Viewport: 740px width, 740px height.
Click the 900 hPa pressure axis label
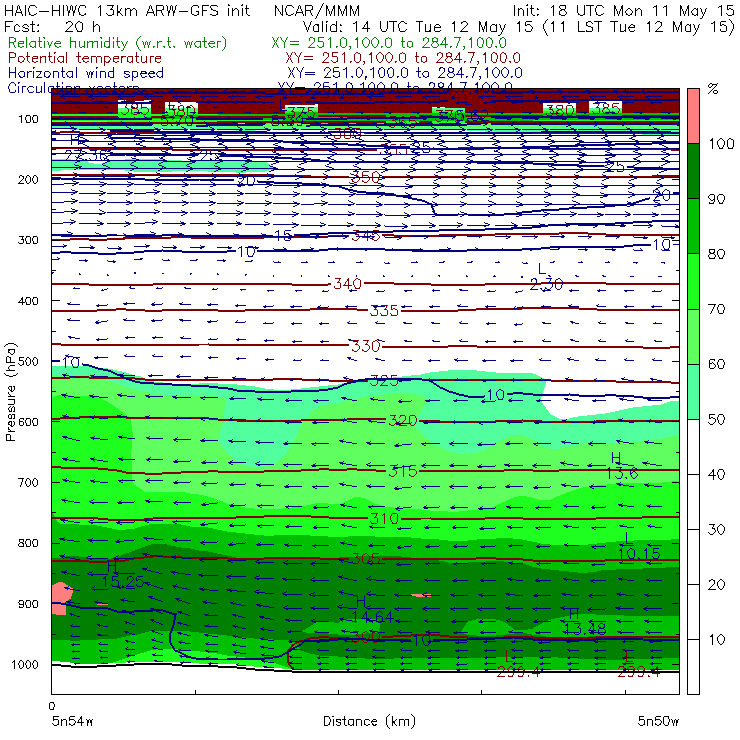[x=28, y=604]
